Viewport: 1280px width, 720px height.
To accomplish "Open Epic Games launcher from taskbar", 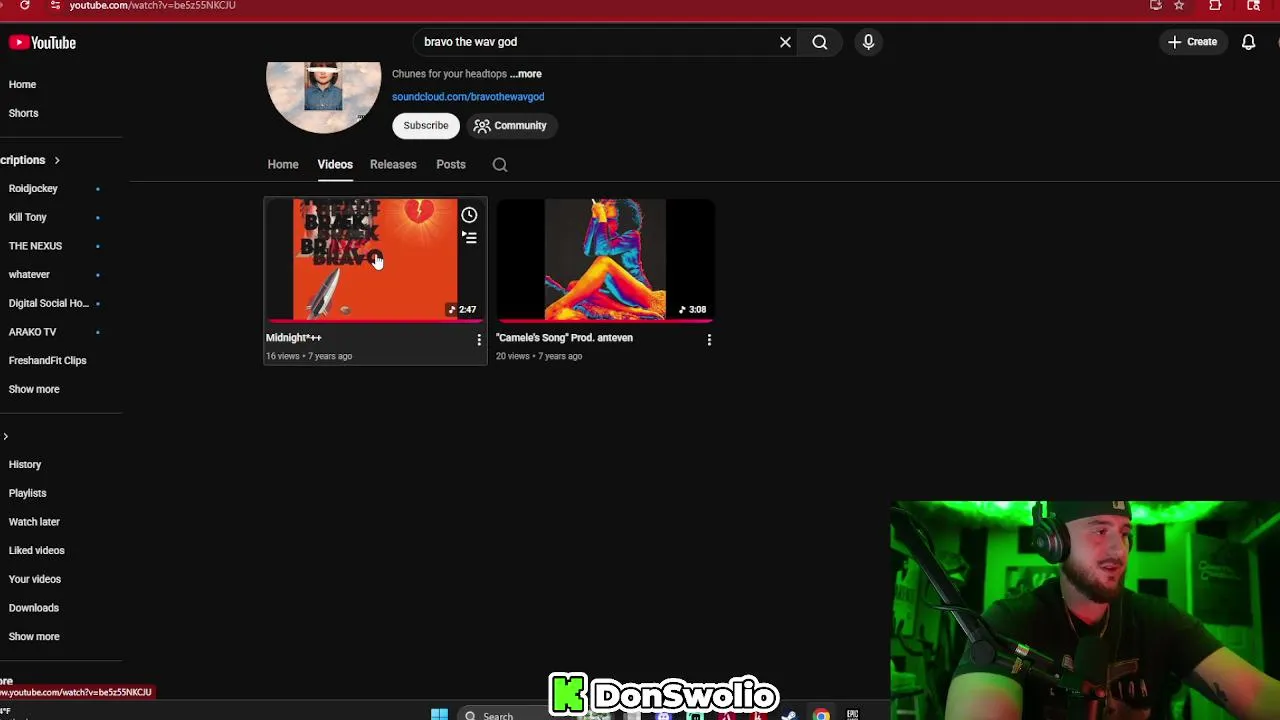I will point(852,715).
